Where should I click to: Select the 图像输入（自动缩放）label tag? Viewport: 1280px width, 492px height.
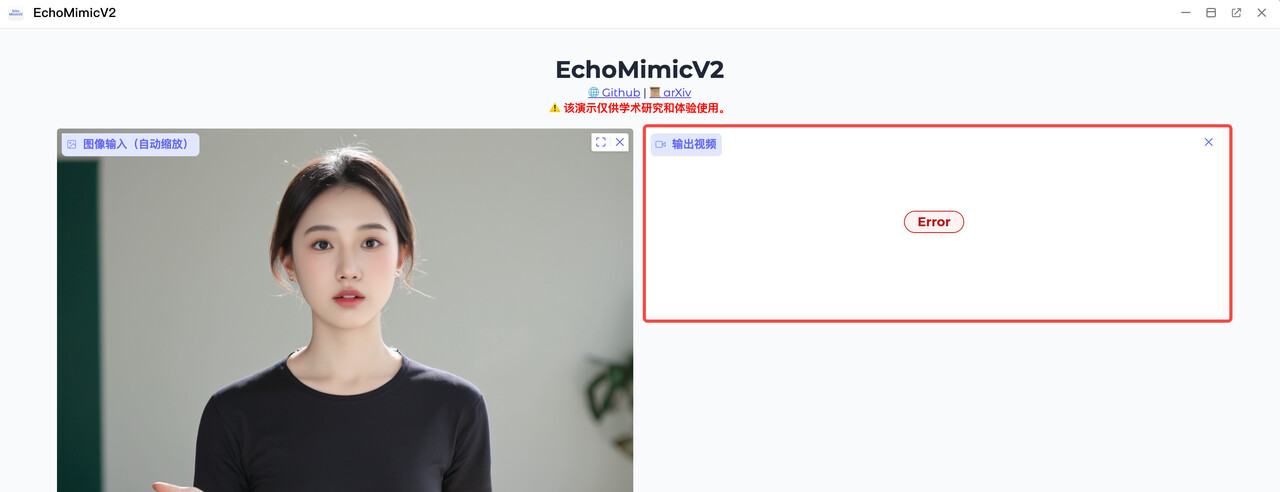coord(130,144)
